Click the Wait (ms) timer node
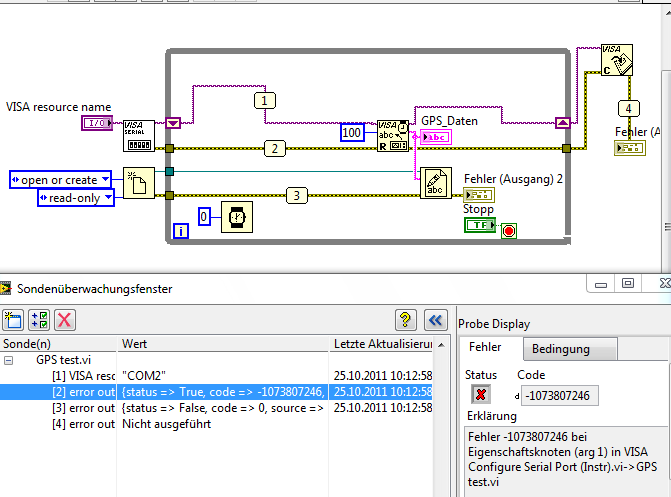The width and height of the screenshot is (671, 497). [x=236, y=216]
